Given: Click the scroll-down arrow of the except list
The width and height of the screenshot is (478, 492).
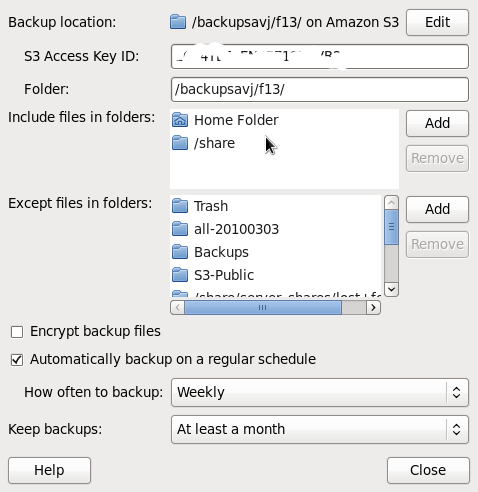Looking at the screenshot, I should [391, 289].
